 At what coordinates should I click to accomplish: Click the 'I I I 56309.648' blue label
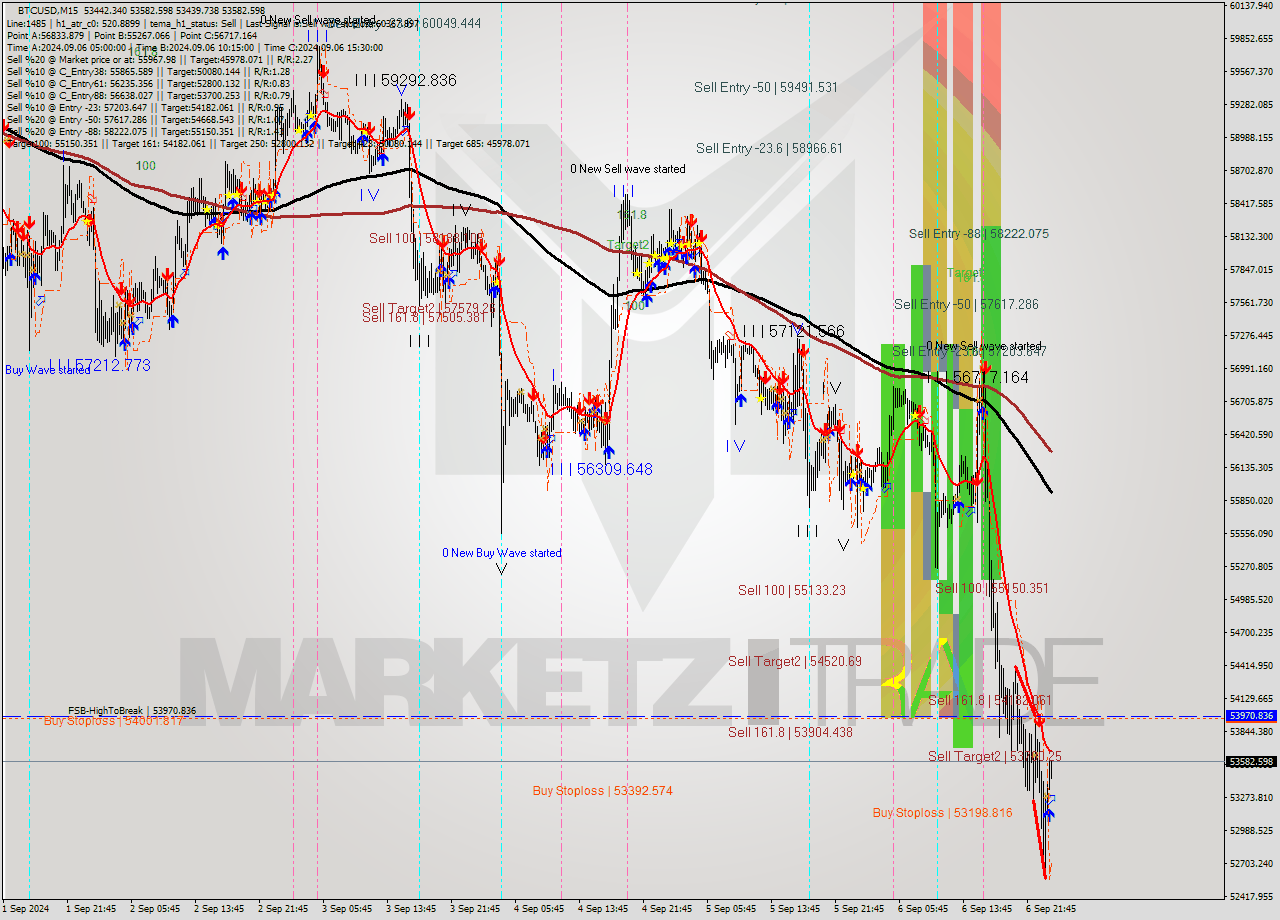pos(600,468)
